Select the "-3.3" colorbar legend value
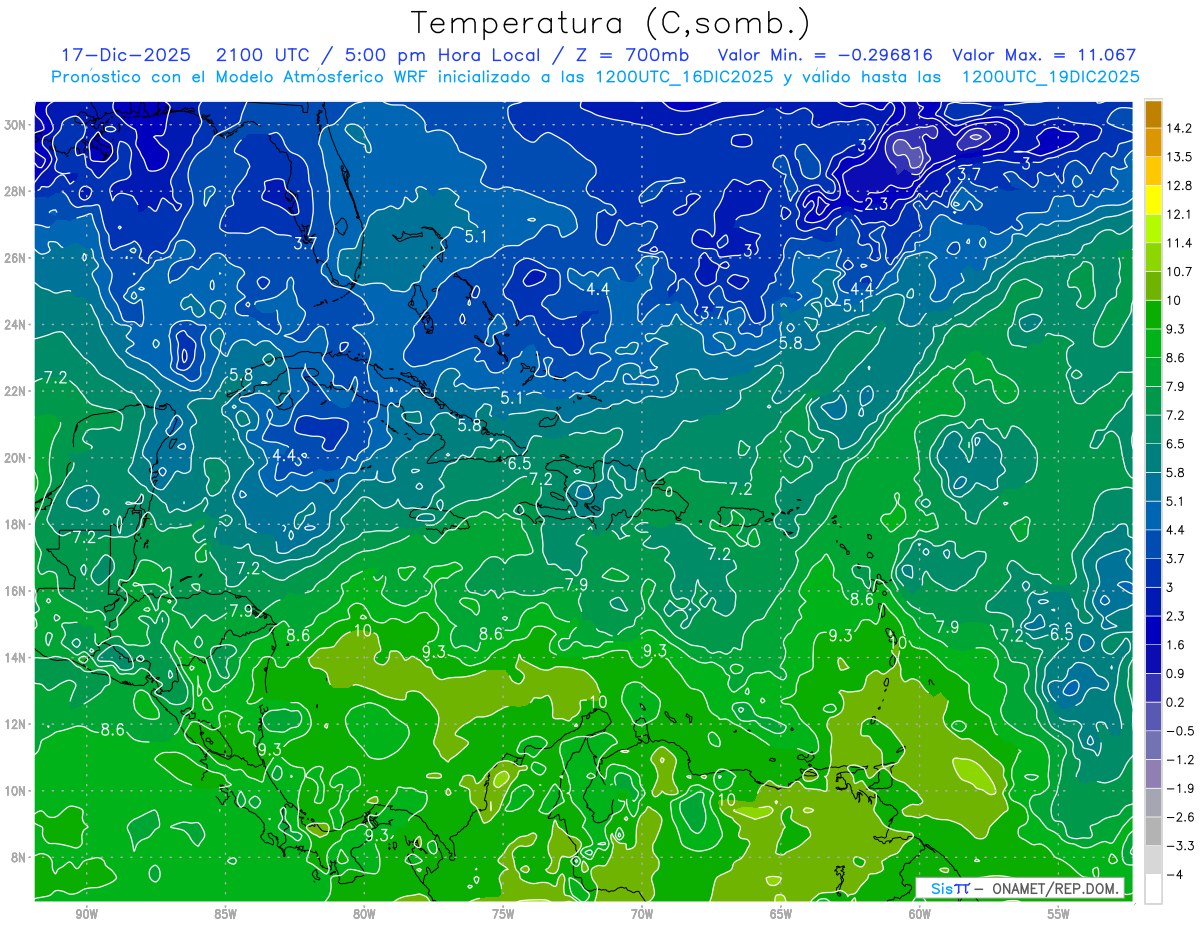This screenshot has width=1200, height=927. 1180,846
